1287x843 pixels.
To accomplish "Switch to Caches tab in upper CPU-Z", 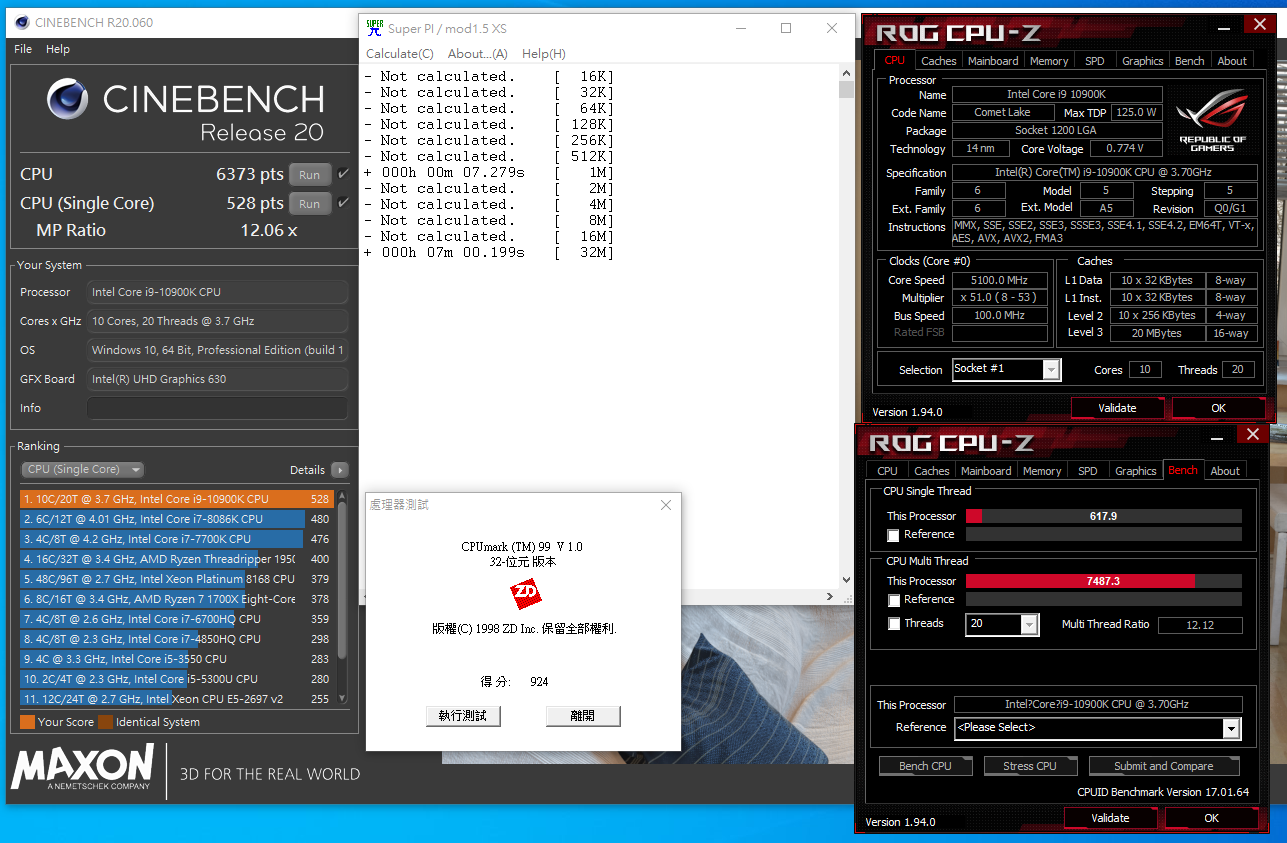I will coord(938,61).
